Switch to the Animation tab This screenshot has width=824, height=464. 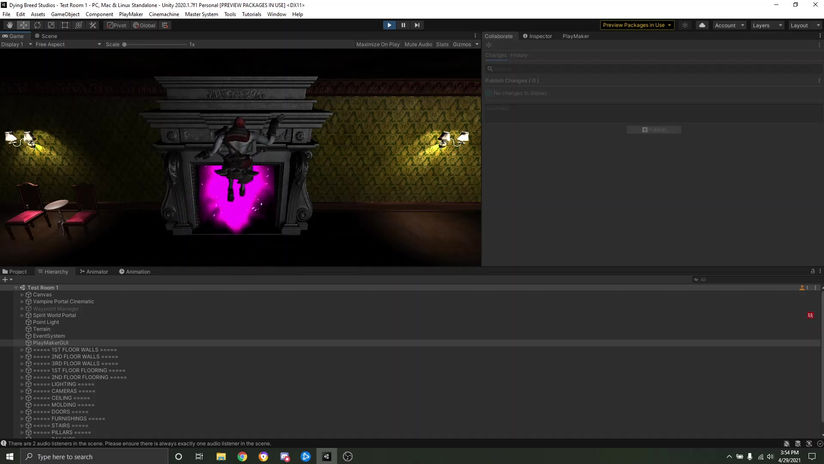click(x=135, y=272)
